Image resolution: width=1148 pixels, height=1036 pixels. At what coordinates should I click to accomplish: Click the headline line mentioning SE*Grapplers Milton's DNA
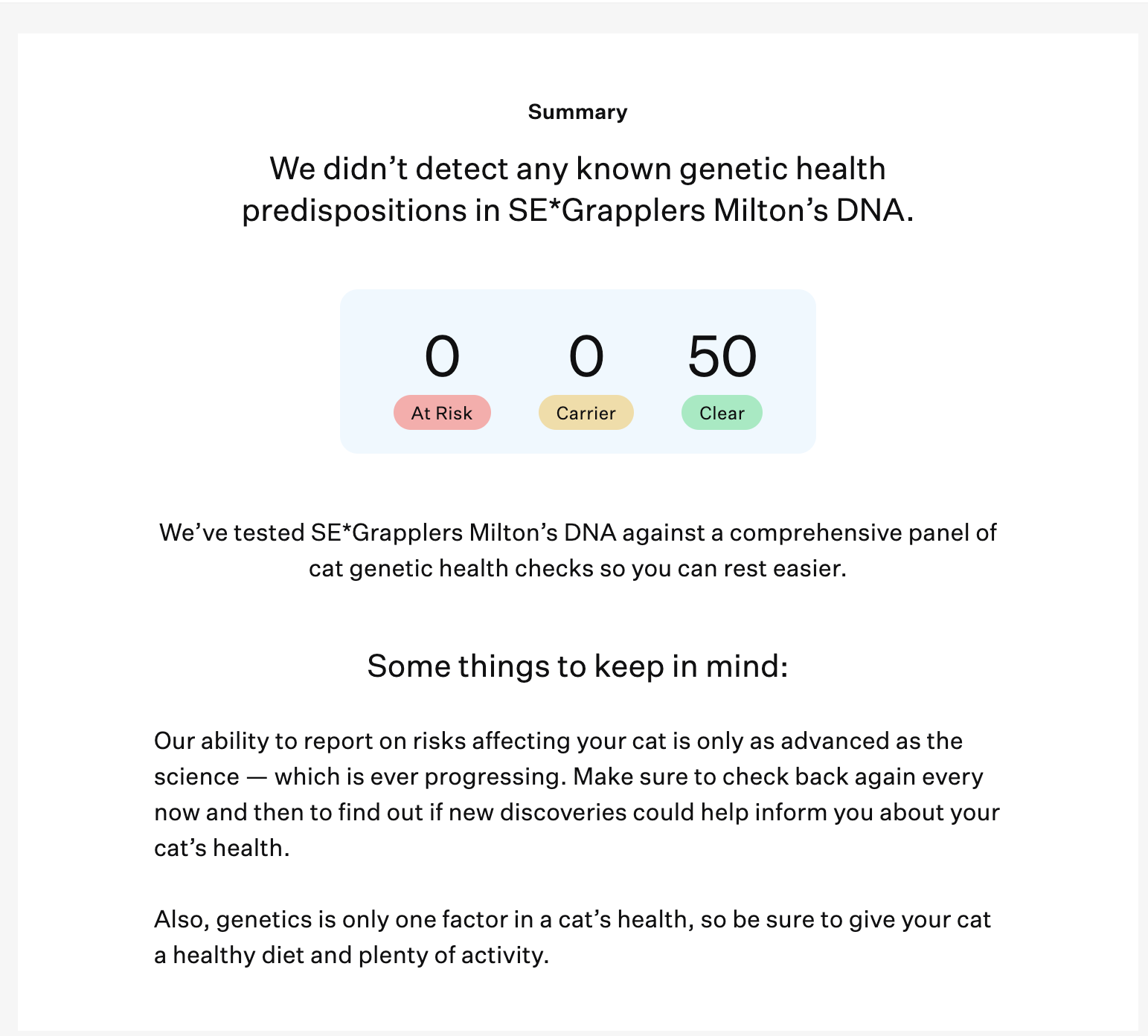(x=577, y=210)
